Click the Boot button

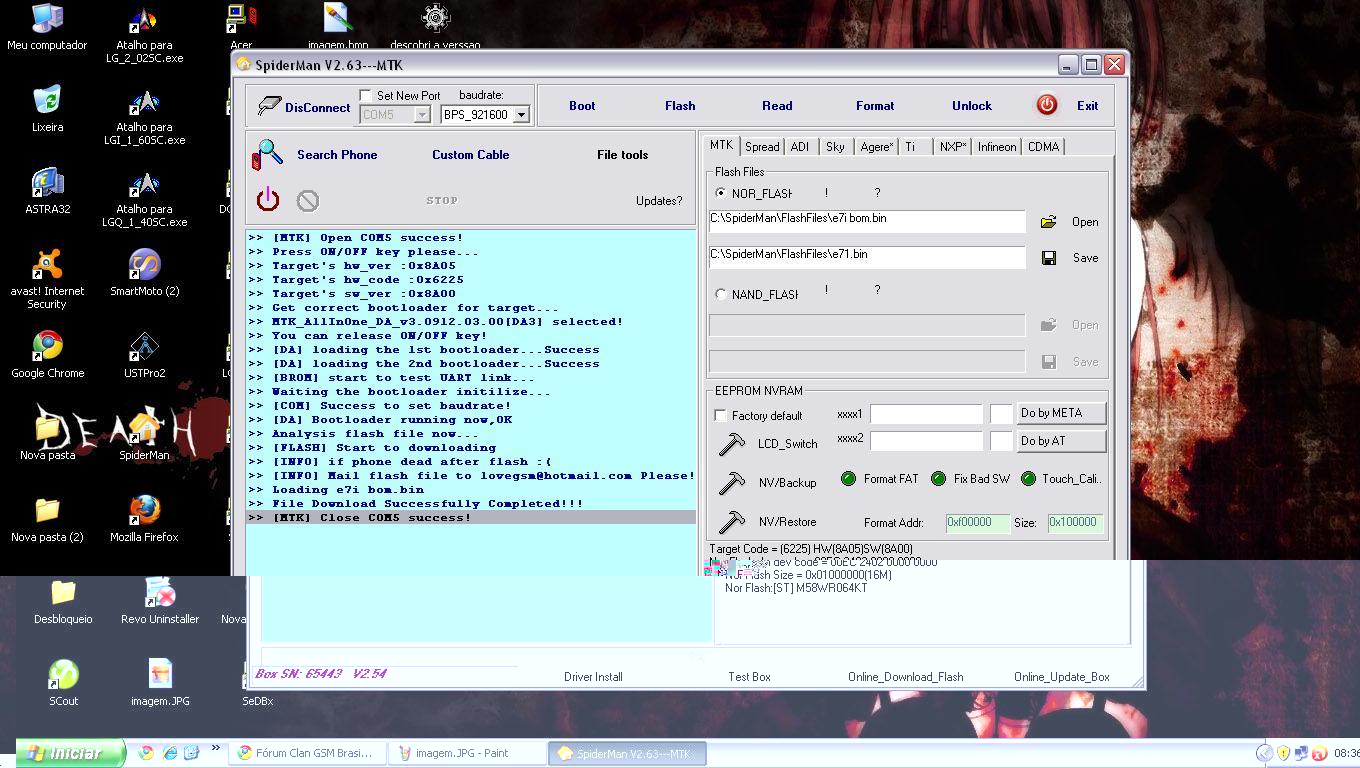coord(582,106)
